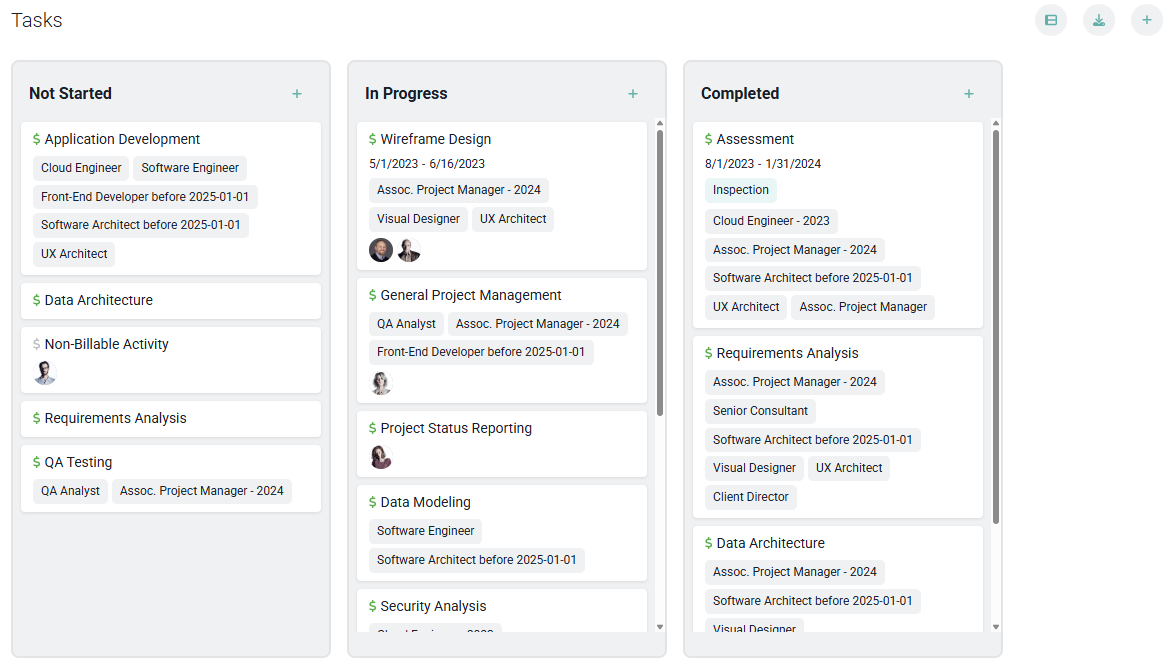The height and width of the screenshot is (668, 1168).
Task: Click the Inspection tag on Assessment card
Action: pos(741,190)
